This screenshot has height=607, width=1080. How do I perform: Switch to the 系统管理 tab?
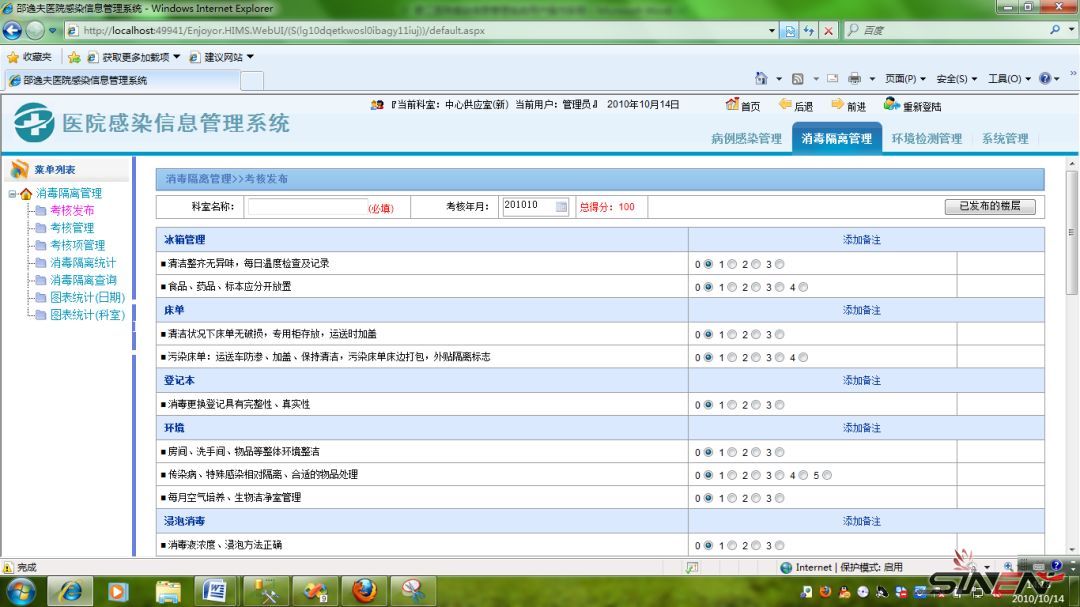[1005, 138]
